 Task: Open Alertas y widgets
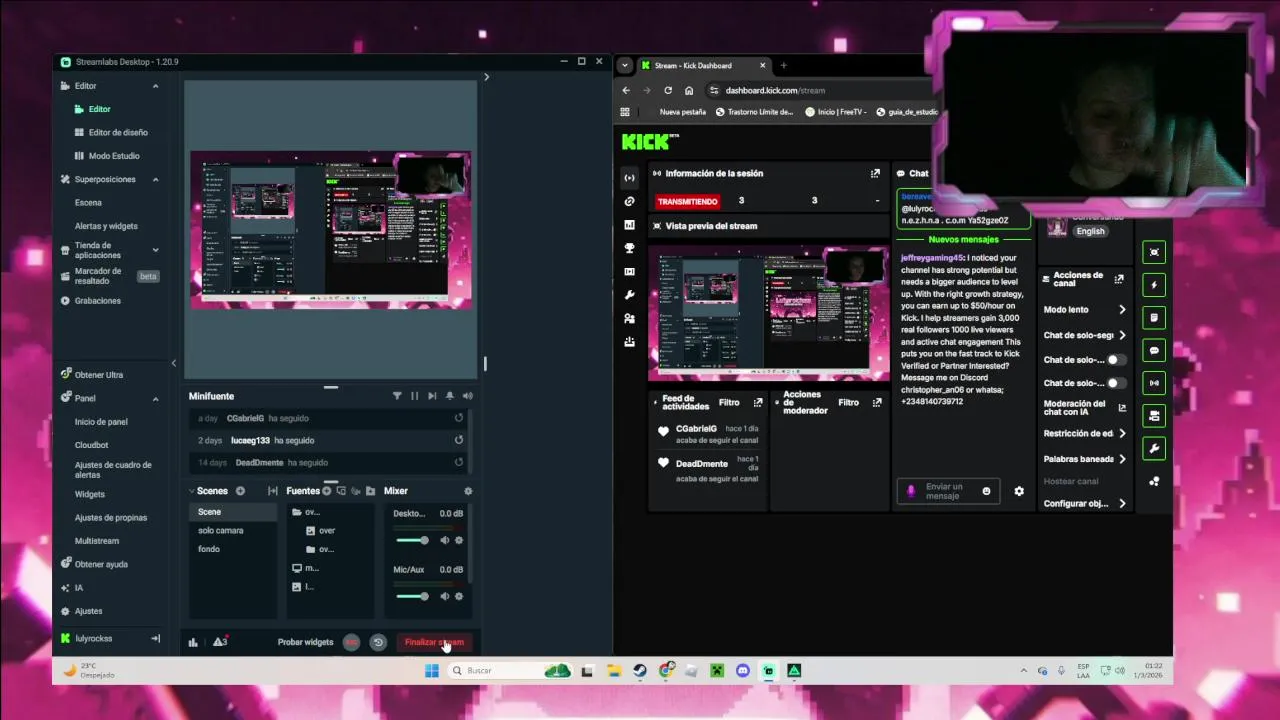point(106,226)
